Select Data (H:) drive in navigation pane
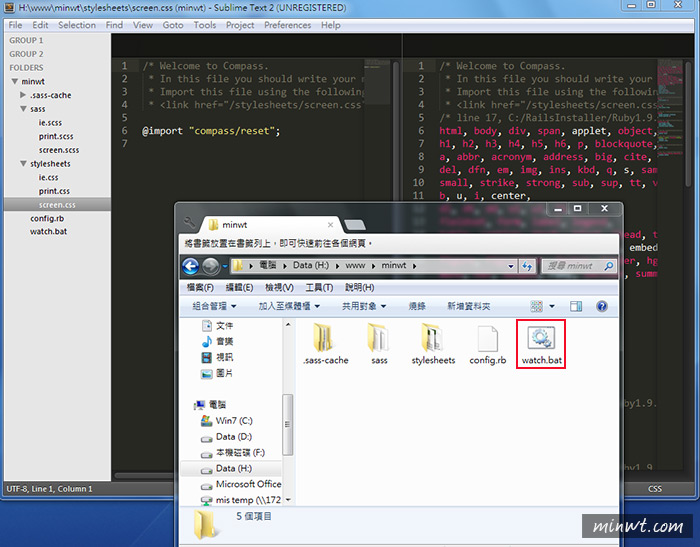The width and height of the screenshot is (700, 547). pos(226,468)
